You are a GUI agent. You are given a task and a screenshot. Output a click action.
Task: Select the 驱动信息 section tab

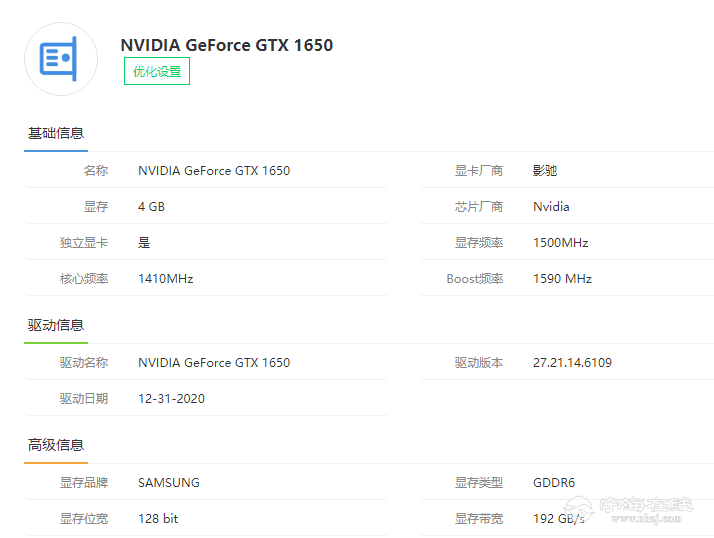point(56,325)
